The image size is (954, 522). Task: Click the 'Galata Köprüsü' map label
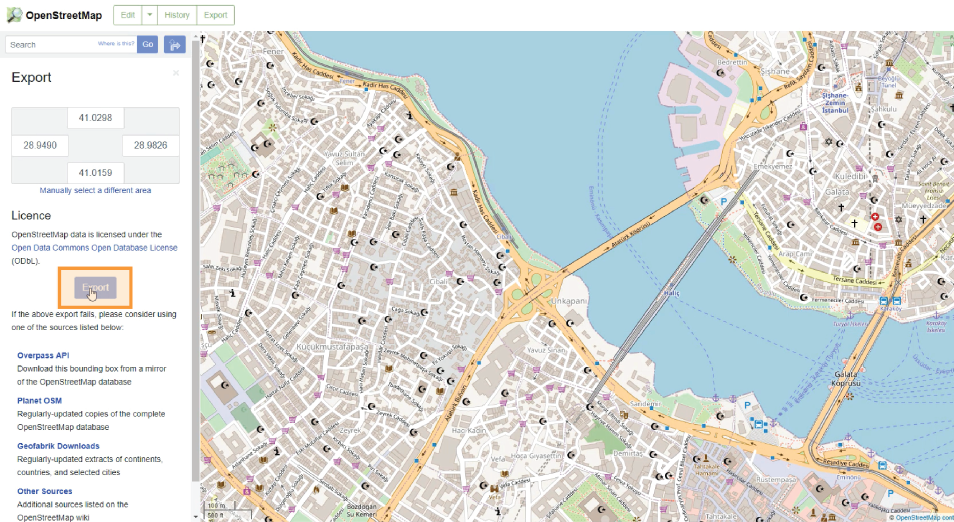tap(846, 378)
